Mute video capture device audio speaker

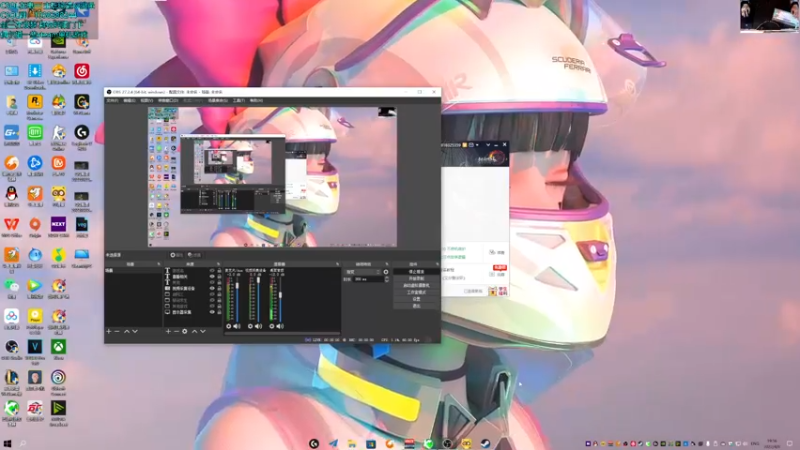click(258, 326)
